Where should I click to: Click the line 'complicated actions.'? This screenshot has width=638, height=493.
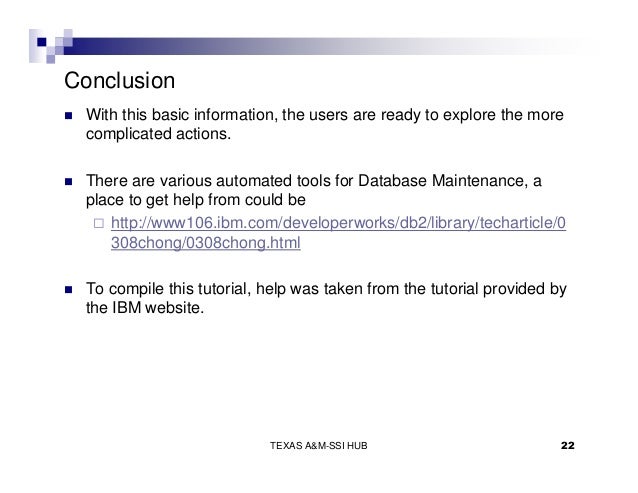point(158,134)
